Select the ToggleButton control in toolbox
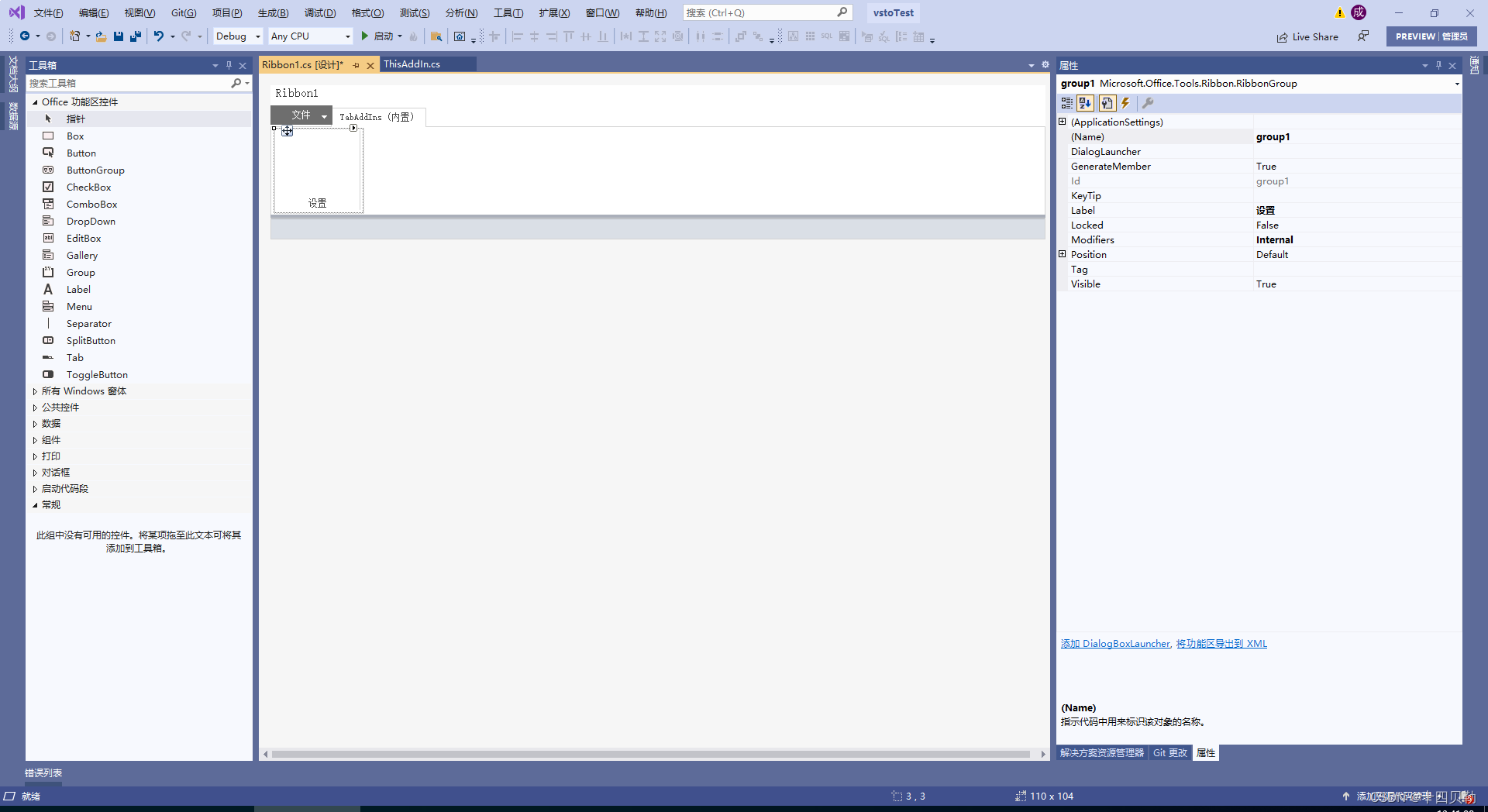This screenshot has height=812, width=1488. click(139, 374)
